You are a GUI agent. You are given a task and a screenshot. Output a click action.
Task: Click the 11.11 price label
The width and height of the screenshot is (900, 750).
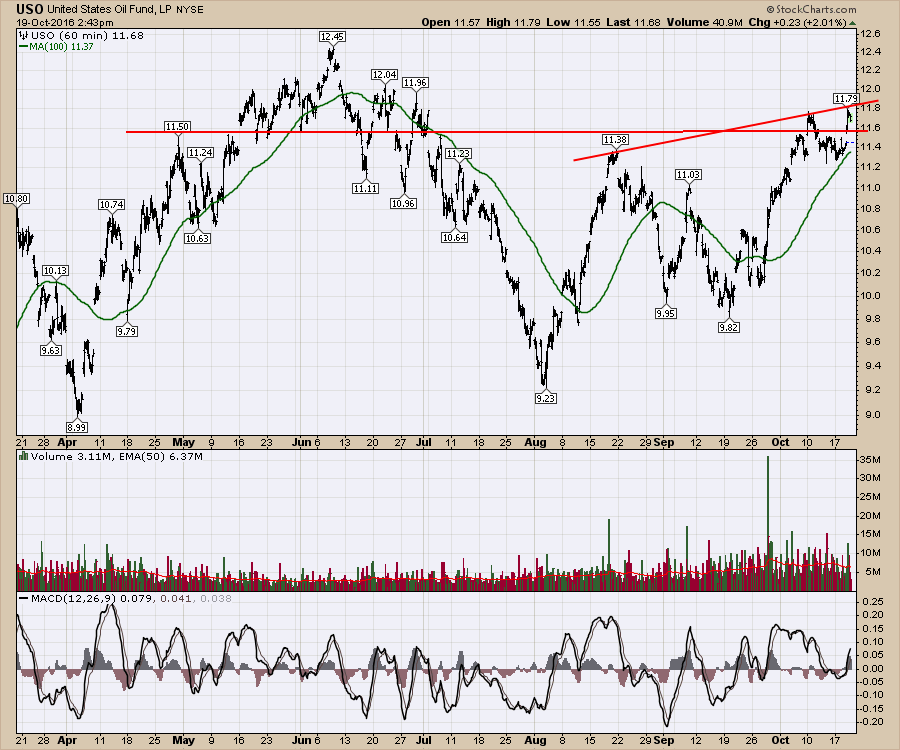coord(366,188)
